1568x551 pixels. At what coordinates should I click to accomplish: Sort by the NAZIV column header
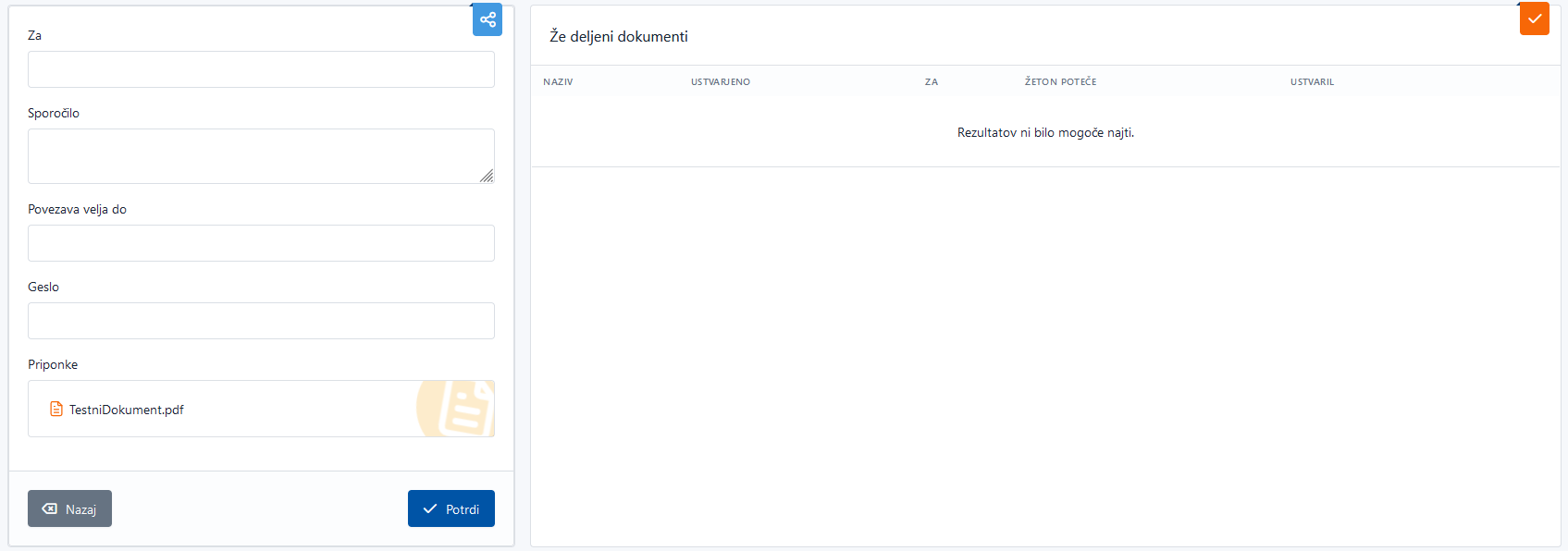[x=558, y=82]
